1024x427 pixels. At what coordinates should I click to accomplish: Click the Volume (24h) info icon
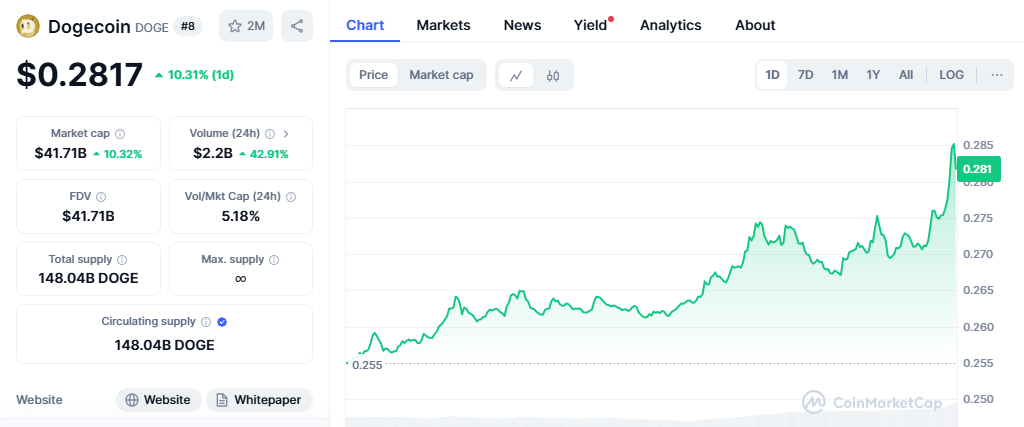click(x=270, y=133)
